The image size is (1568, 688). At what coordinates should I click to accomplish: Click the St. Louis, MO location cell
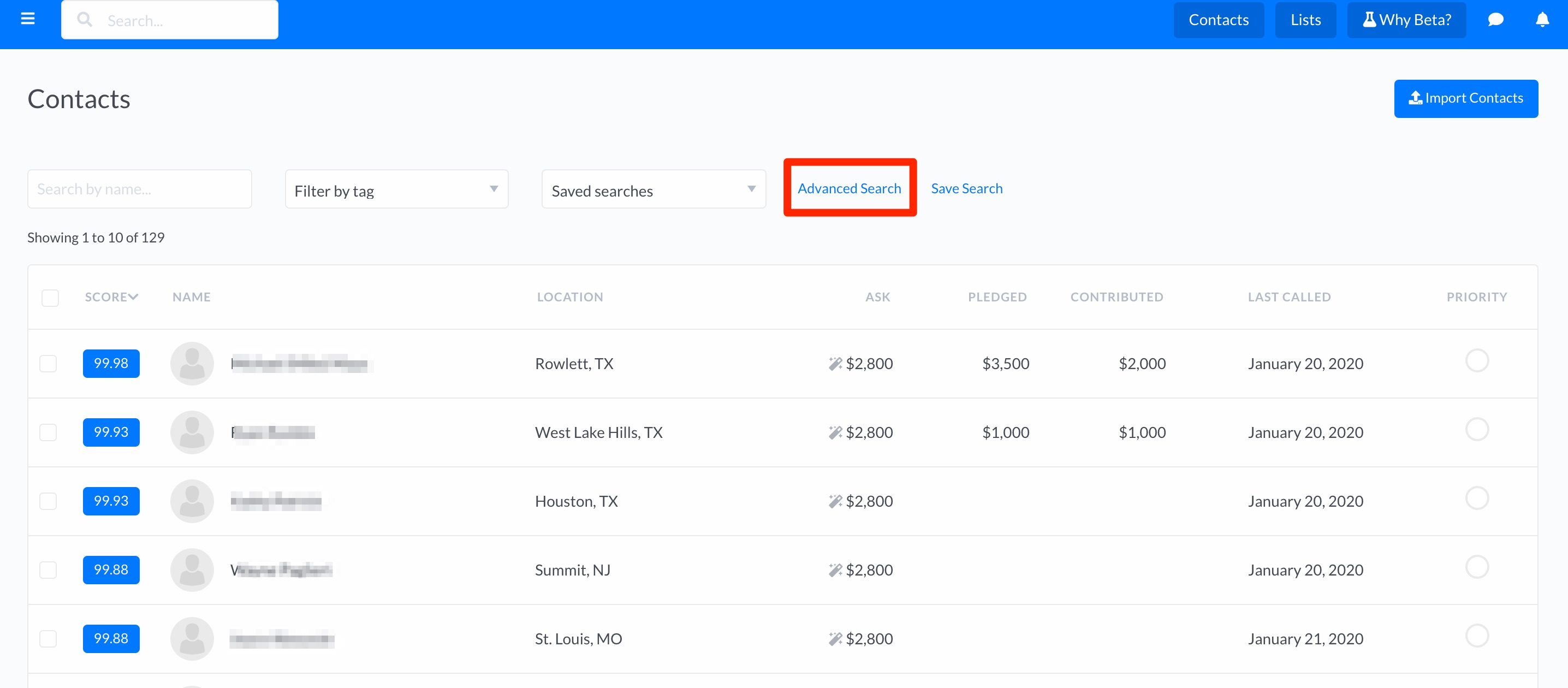coord(578,639)
